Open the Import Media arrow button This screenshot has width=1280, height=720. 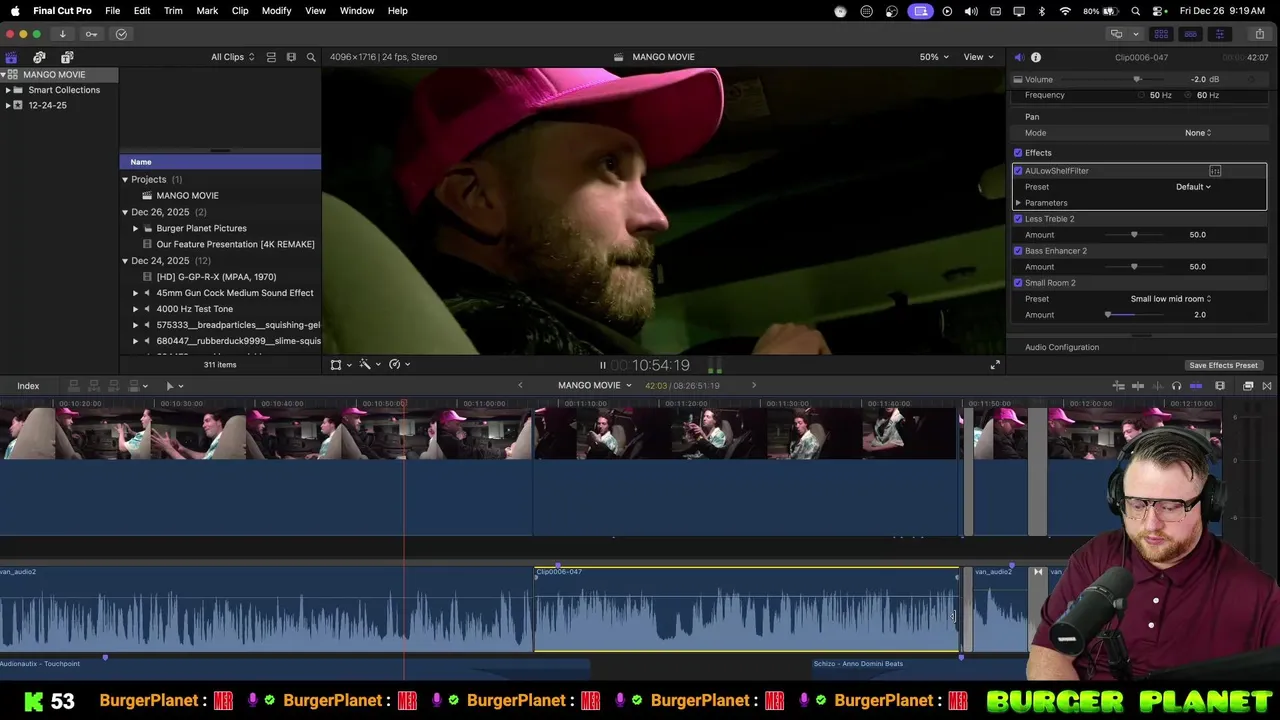coord(62,34)
